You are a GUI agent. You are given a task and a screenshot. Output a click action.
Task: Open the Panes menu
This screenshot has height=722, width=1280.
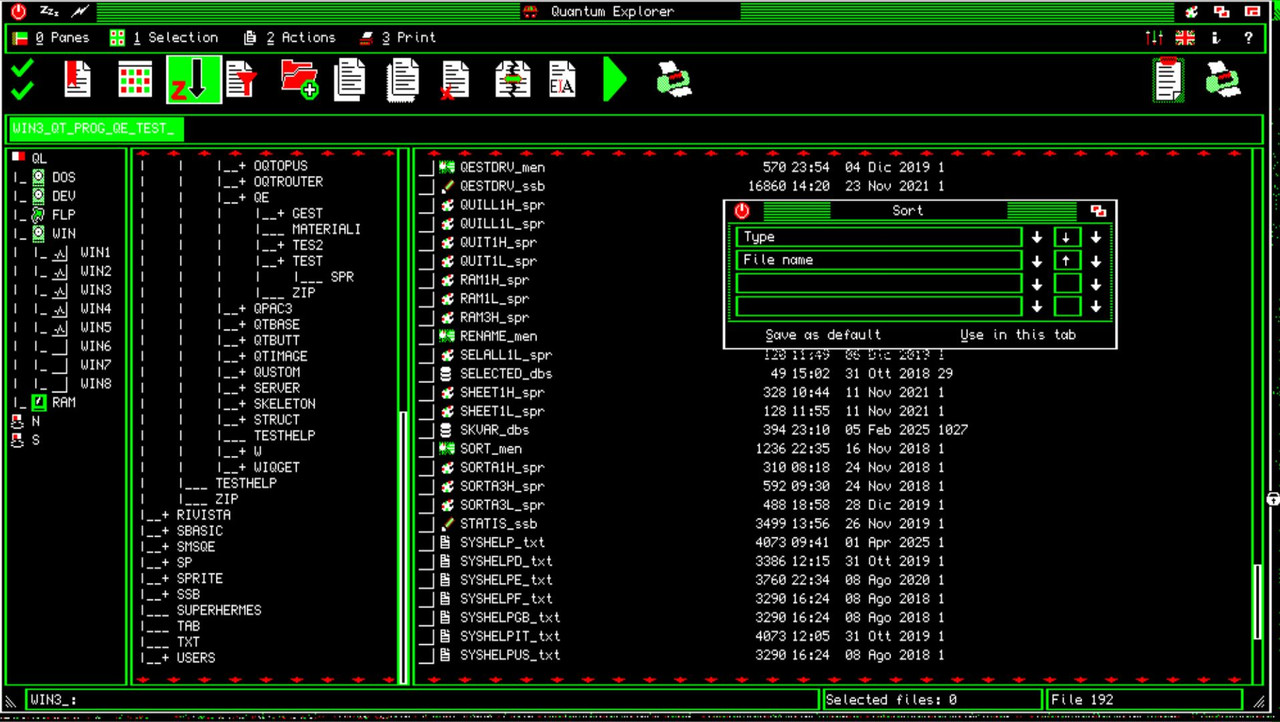[52, 38]
